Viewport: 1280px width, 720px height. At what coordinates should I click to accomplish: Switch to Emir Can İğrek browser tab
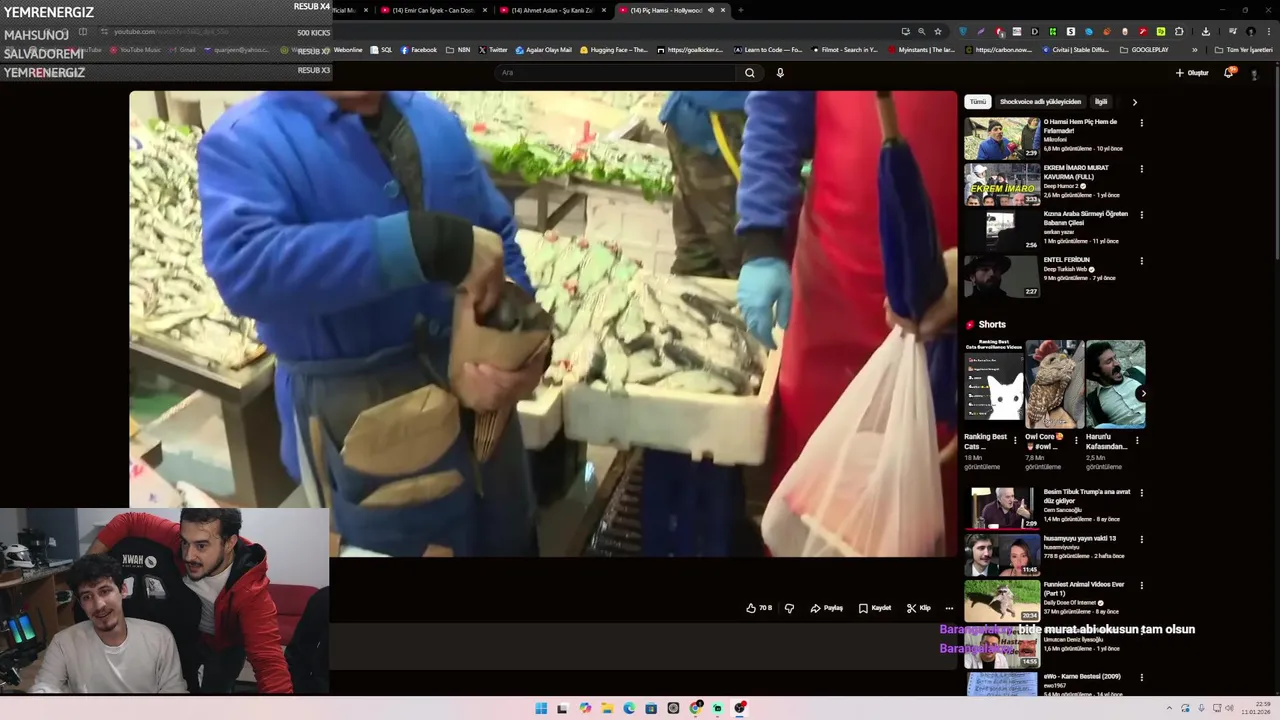pos(432,10)
